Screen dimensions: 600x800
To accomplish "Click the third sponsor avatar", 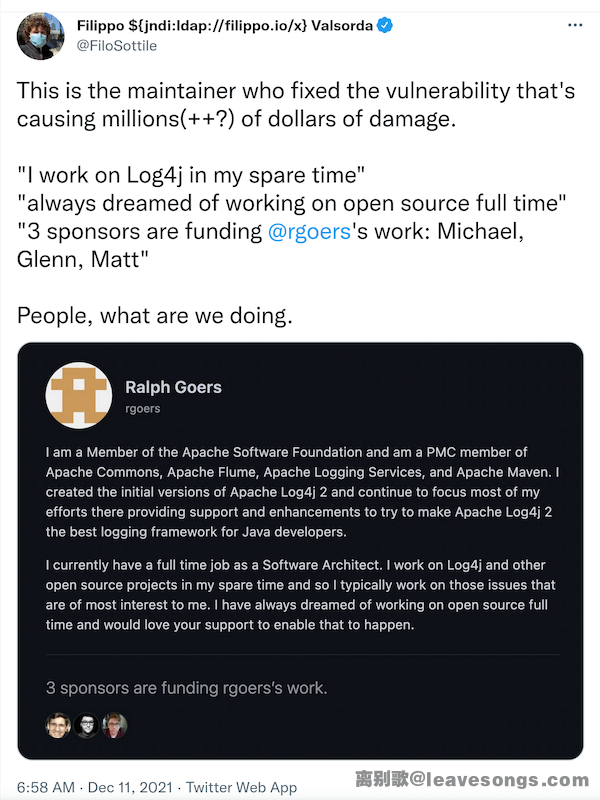I will click(115, 725).
